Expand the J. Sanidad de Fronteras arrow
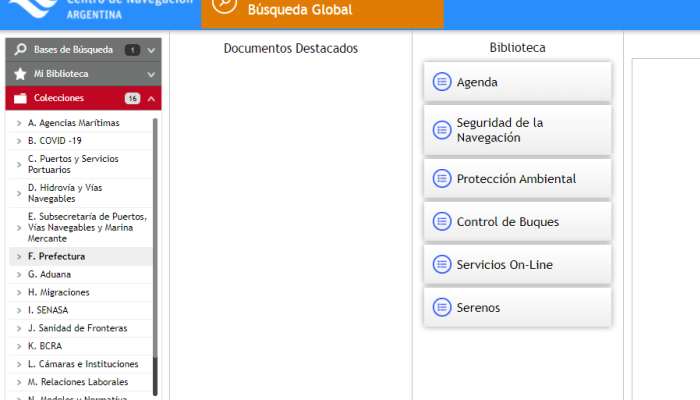The height and width of the screenshot is (400, 700). [19, 328]
